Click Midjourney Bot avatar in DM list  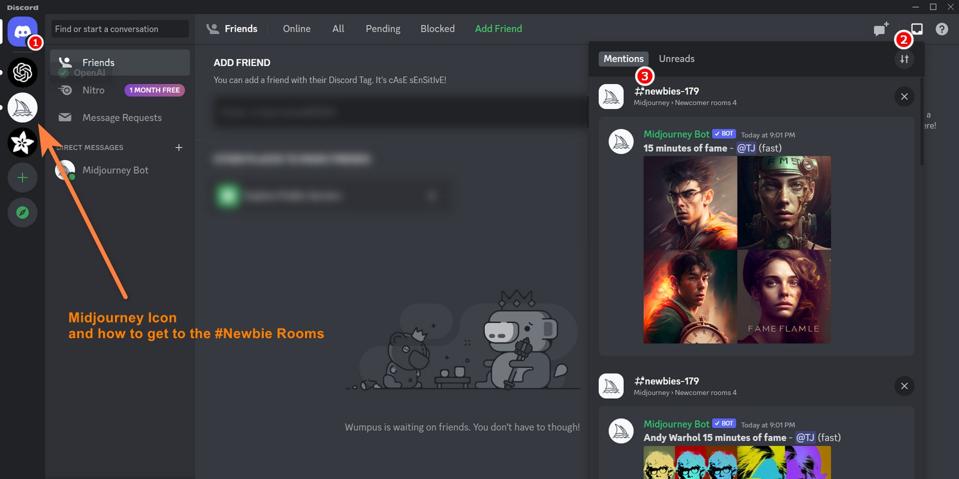(x=65, y=170)
